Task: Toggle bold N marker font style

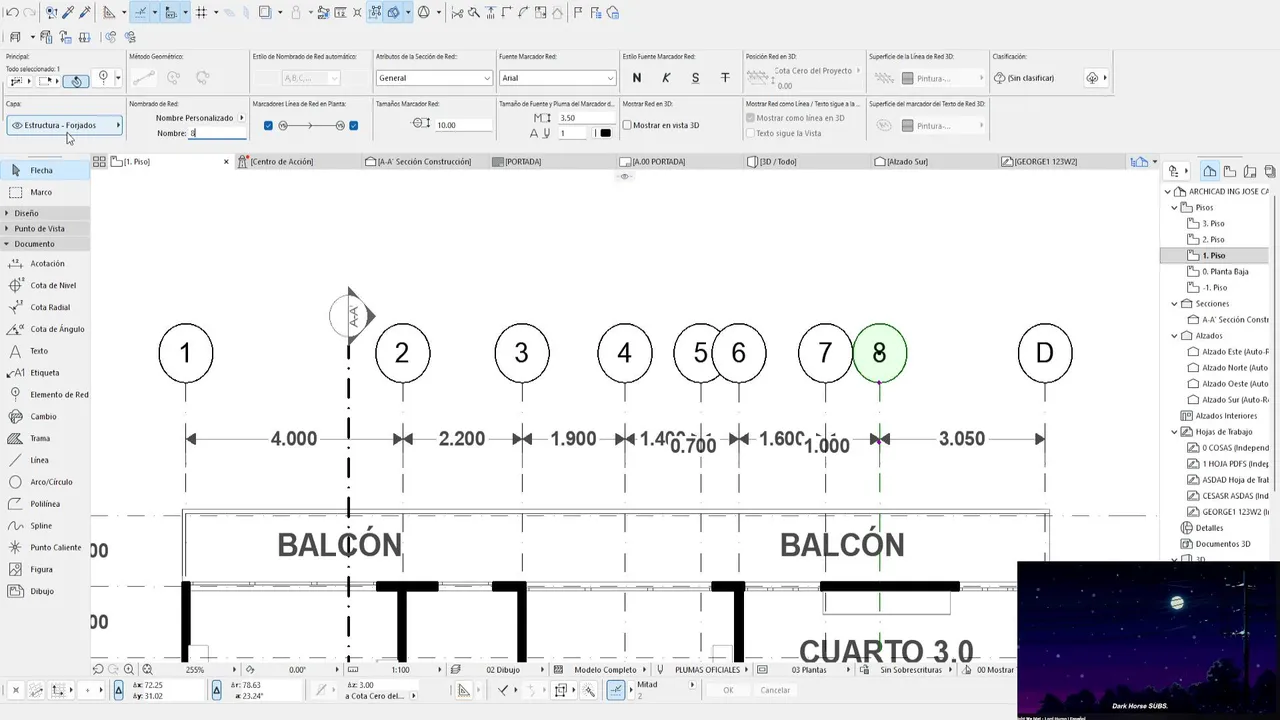Action: [637, 78]
